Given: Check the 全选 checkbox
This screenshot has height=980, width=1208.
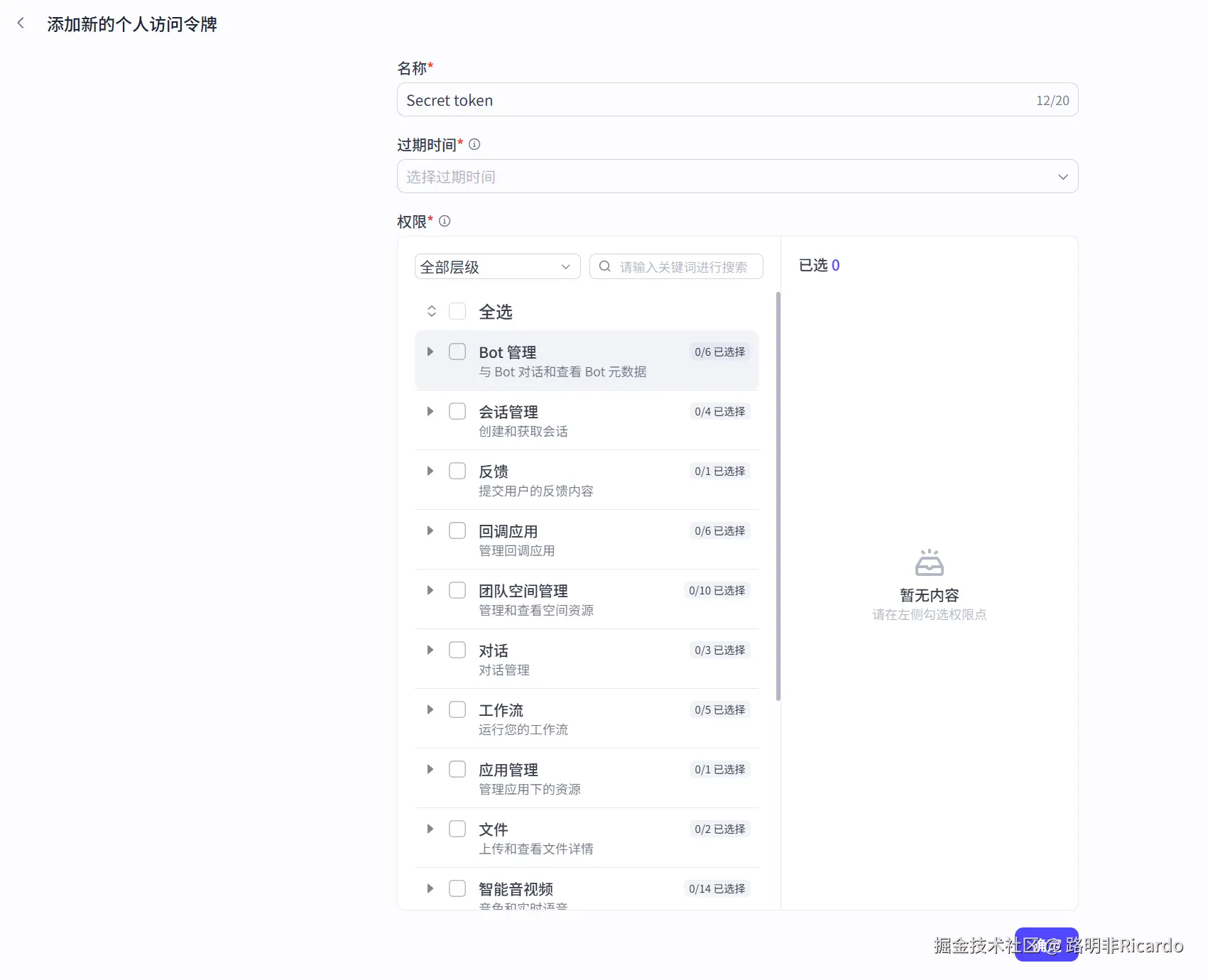Looking at the screenshot, I should 457,311.
